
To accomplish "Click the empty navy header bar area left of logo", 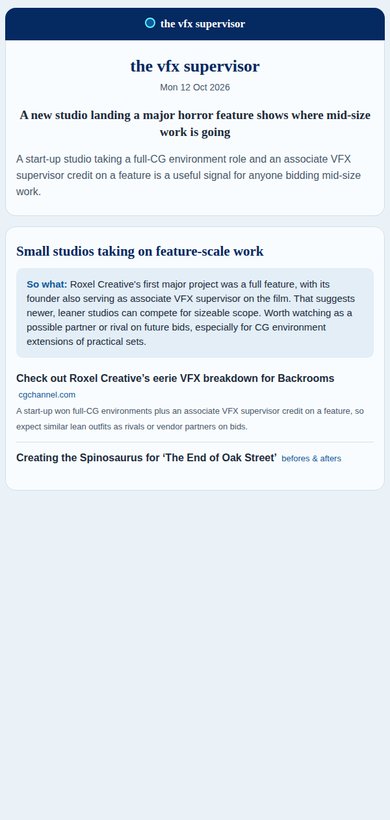I will pos(73,24).
